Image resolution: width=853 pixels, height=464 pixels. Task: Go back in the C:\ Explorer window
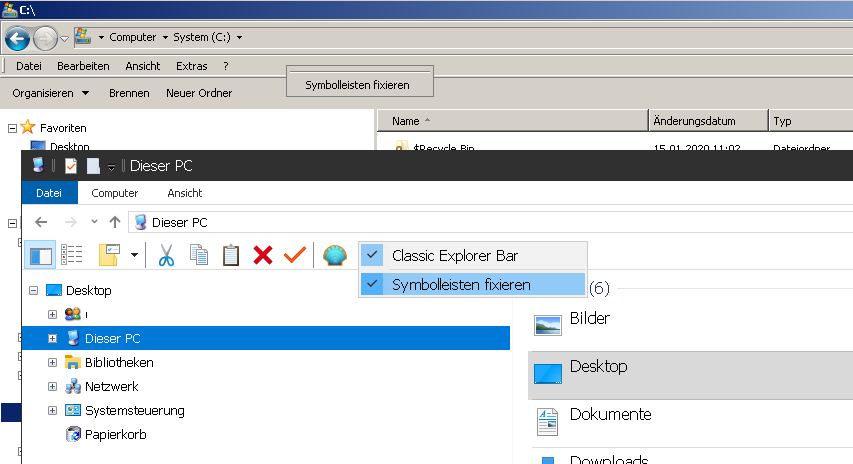coord(17,39)
